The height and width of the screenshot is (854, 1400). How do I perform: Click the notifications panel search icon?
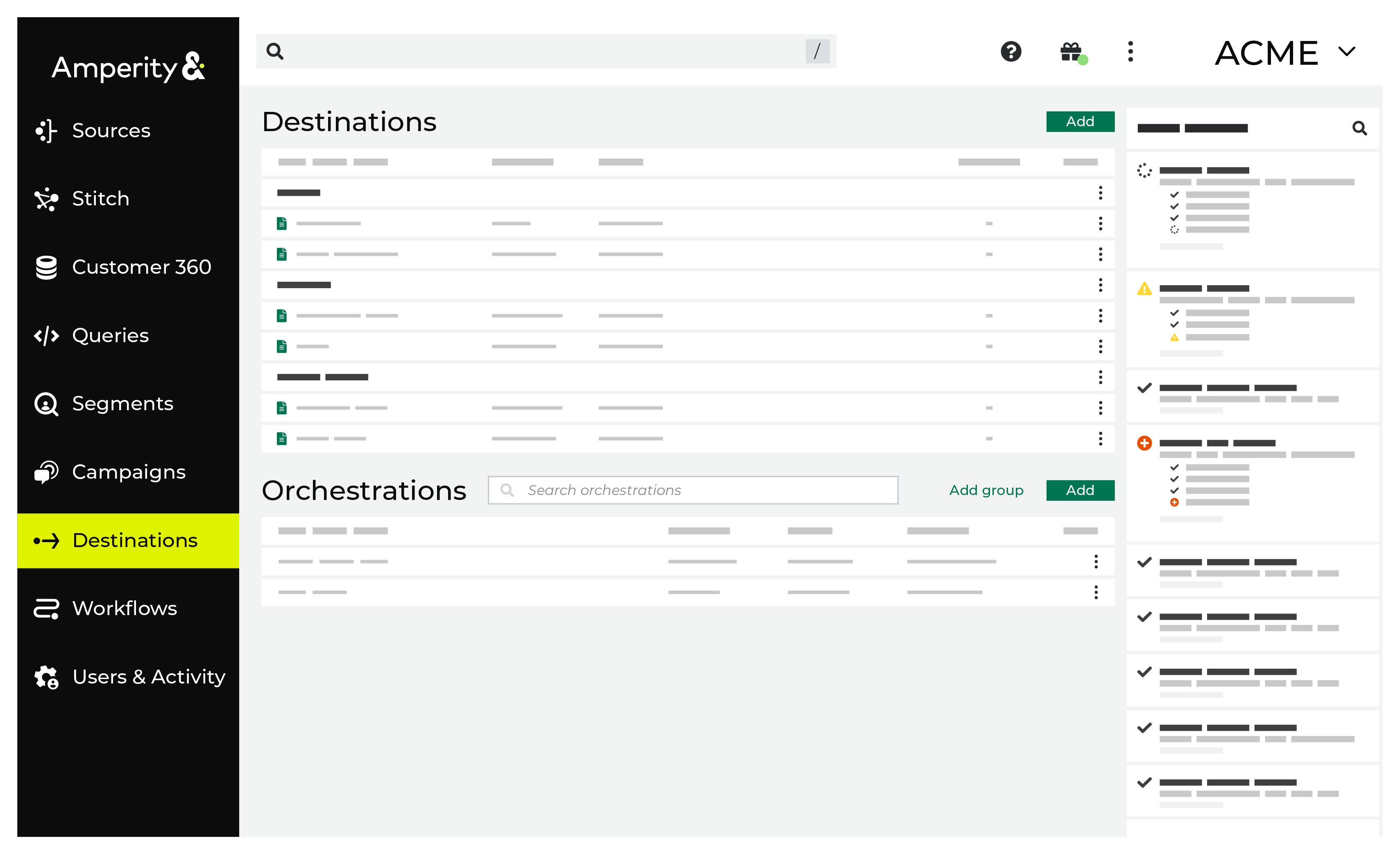click(1359, 128)
